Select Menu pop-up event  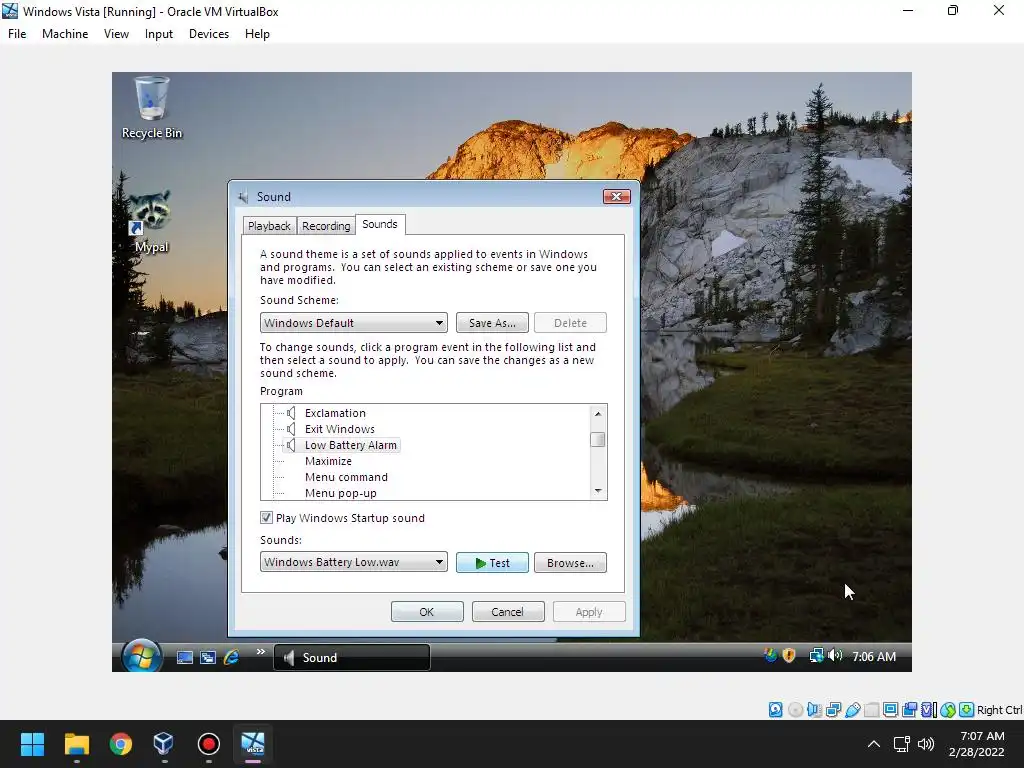340,493
